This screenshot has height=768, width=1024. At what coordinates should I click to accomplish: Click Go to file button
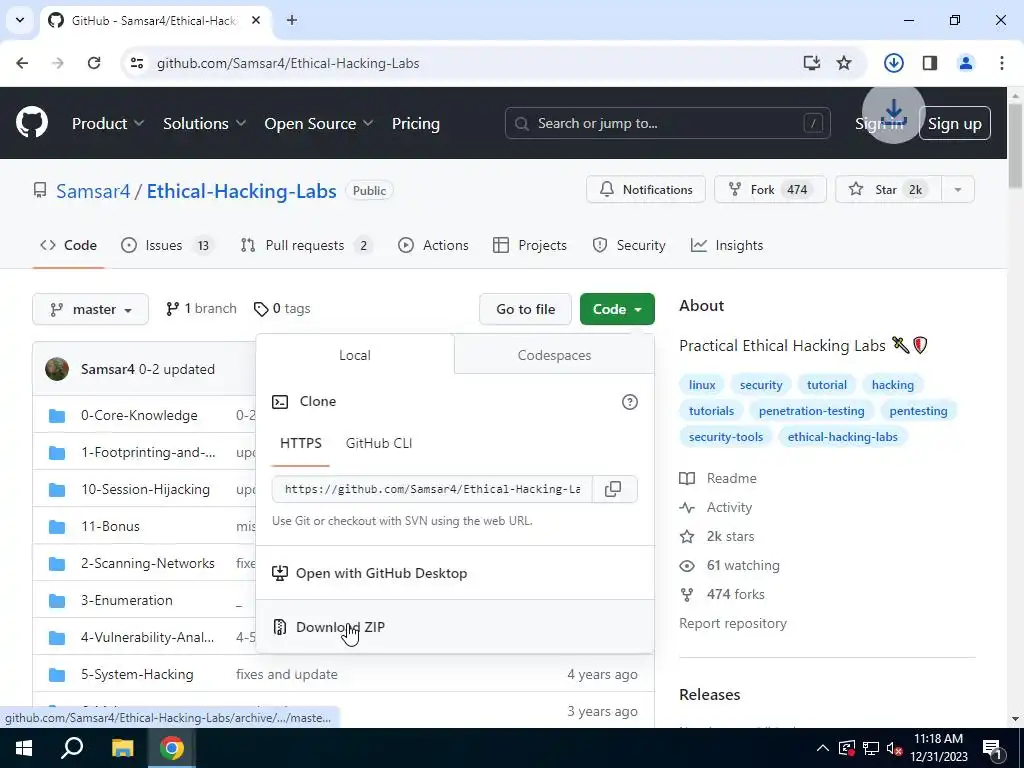tap(526, 309)
